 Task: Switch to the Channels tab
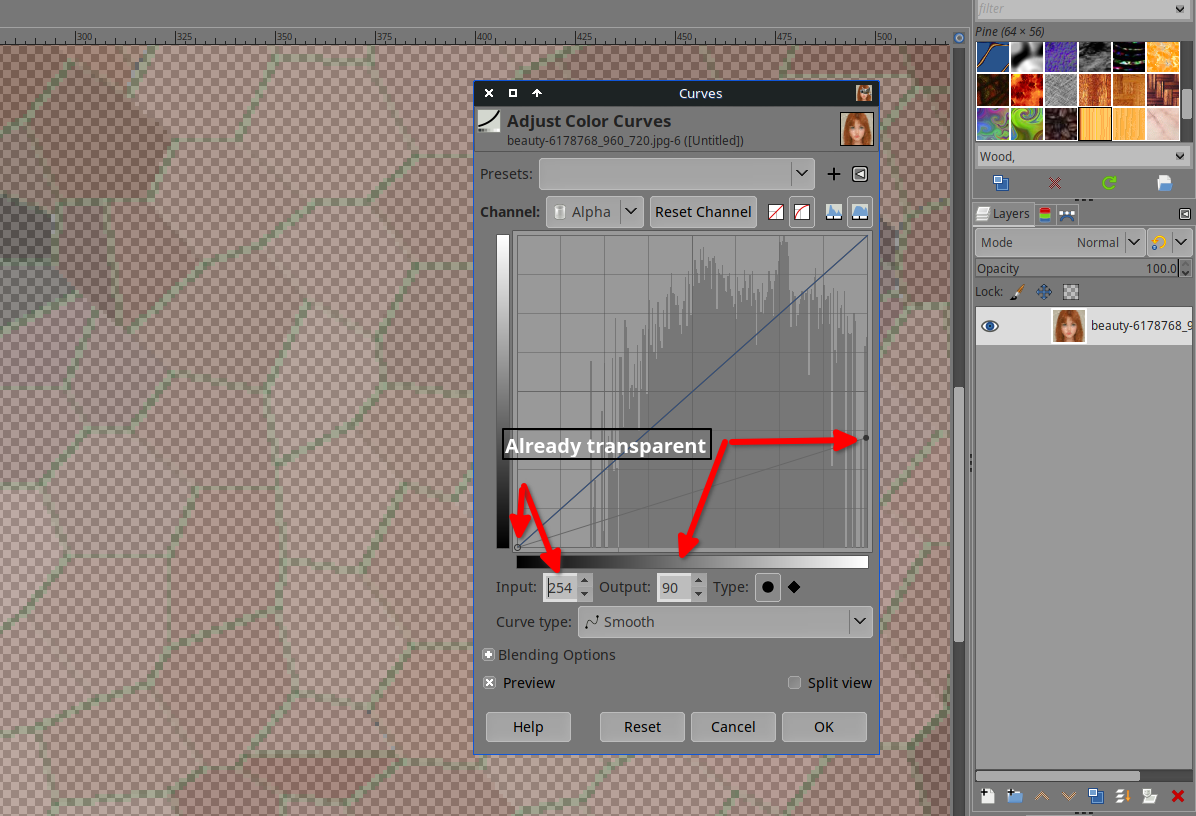1045,214
